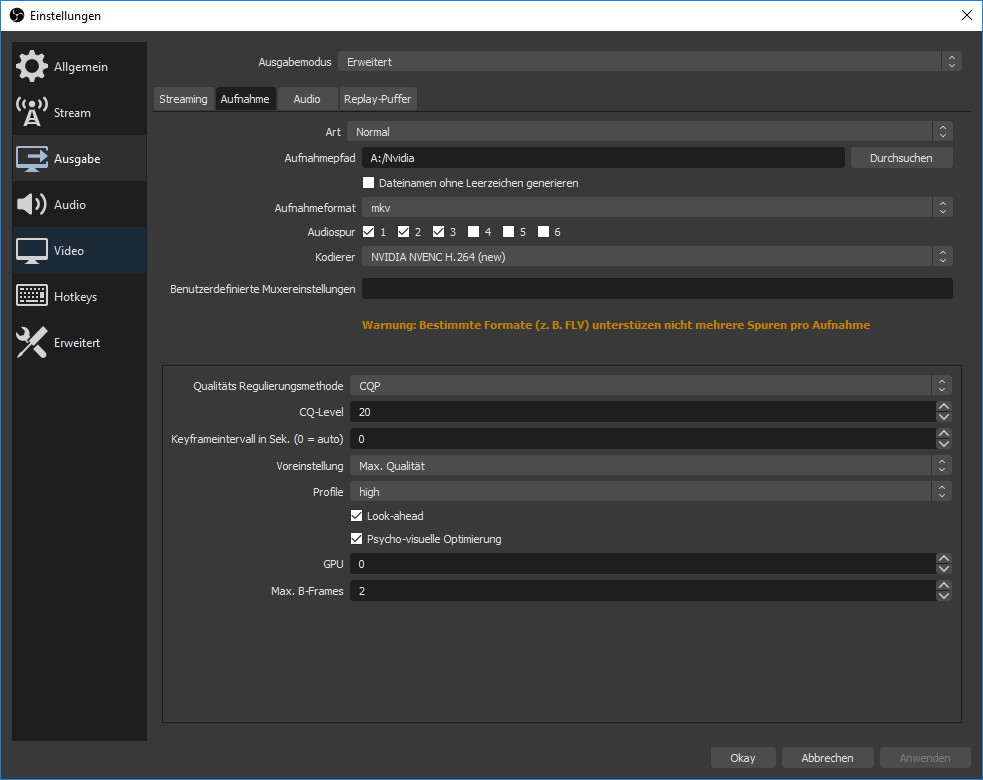Image resolution: width=983 pixels, height=780 pixels.
Task: Click the CQ-Level value field
Action: [x=643, y=412]
